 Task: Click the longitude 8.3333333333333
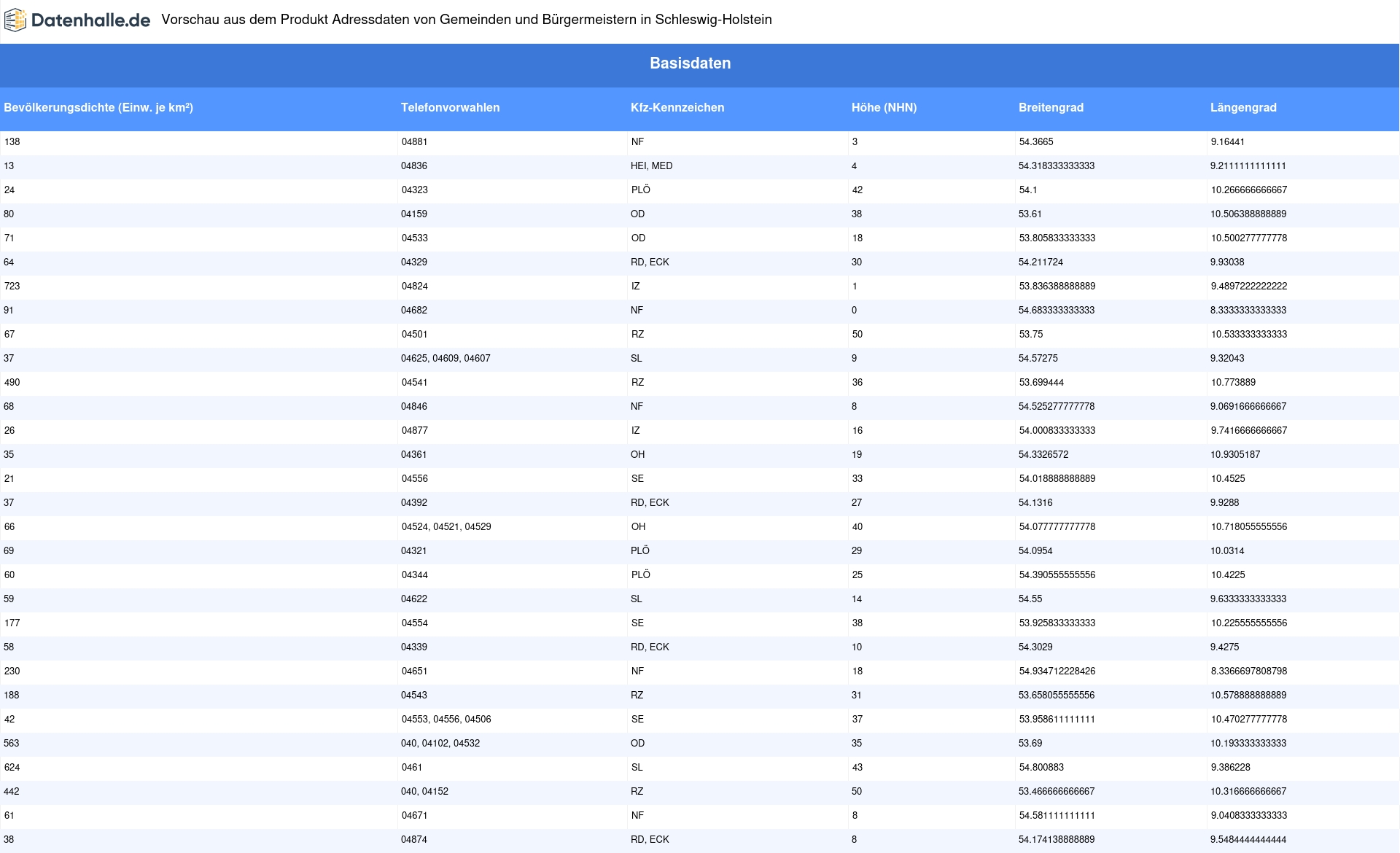point(1248,311)
